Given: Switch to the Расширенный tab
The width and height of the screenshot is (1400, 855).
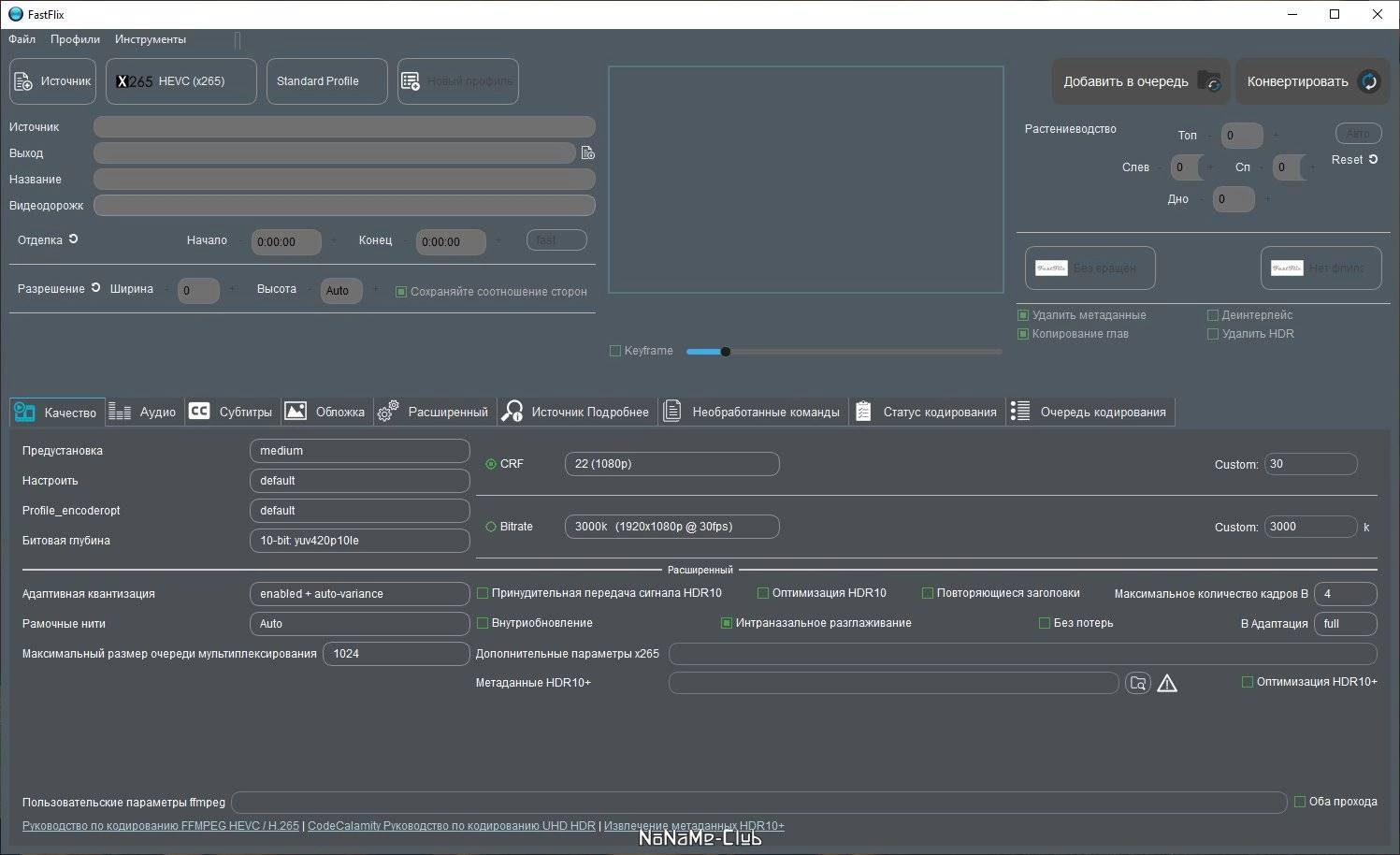Looking at the screenshot, I should pos(435,412).
